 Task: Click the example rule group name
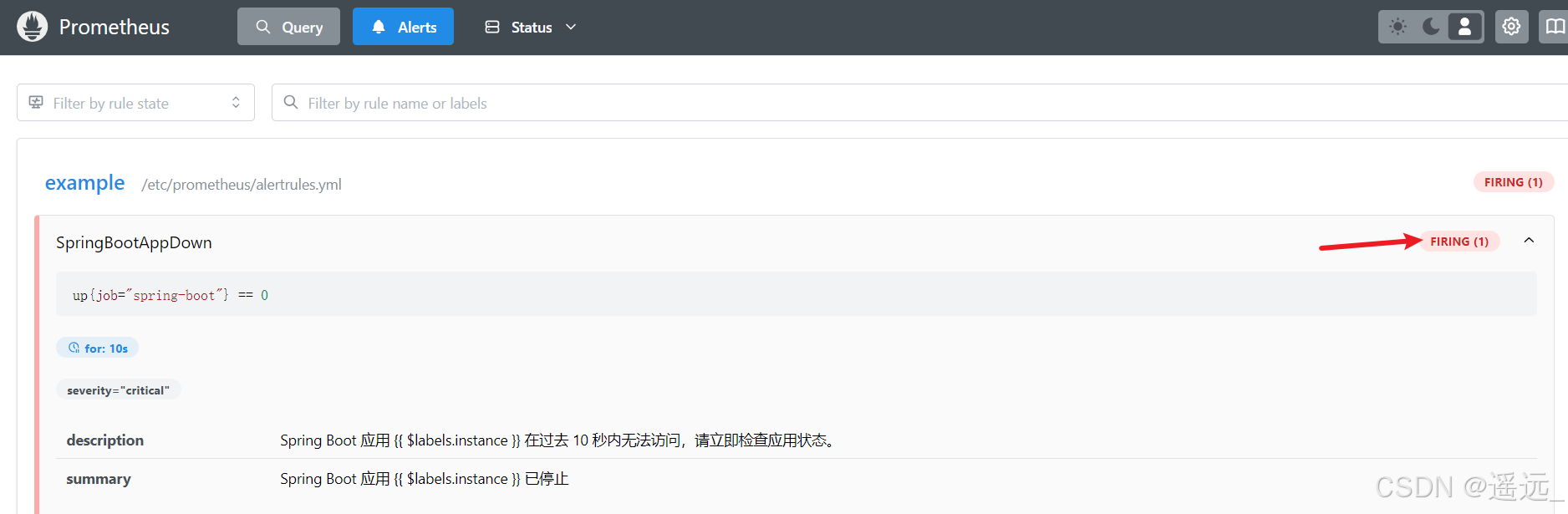coord(84,182)
